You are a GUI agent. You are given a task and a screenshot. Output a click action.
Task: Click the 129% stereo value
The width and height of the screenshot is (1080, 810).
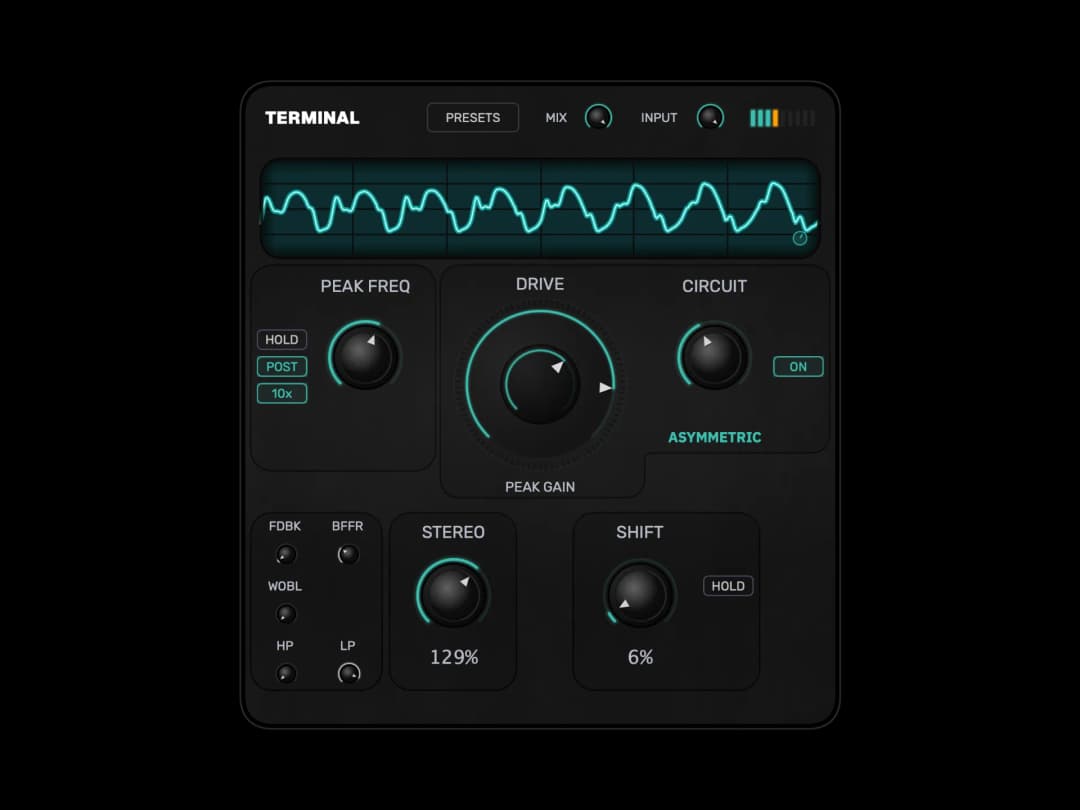point(454,657)
